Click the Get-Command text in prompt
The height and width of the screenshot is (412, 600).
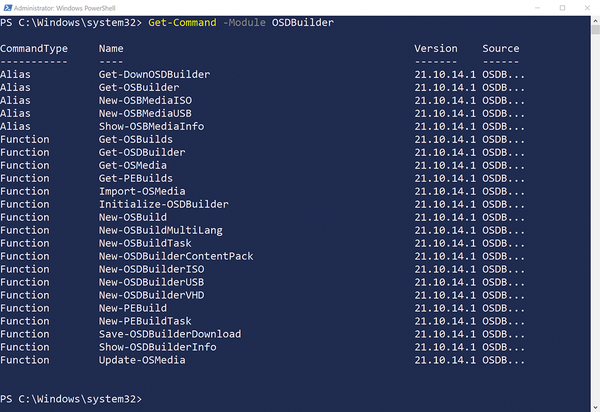182,23
